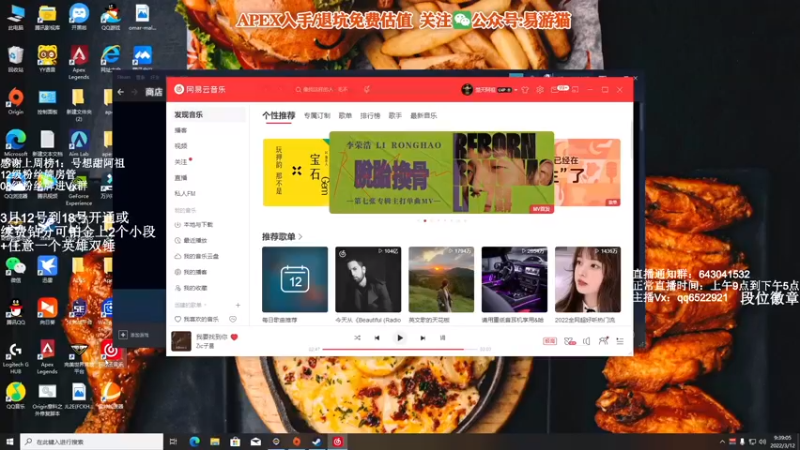
Task: Select the 专属定制 tab
Action: [x=317, y=116]
